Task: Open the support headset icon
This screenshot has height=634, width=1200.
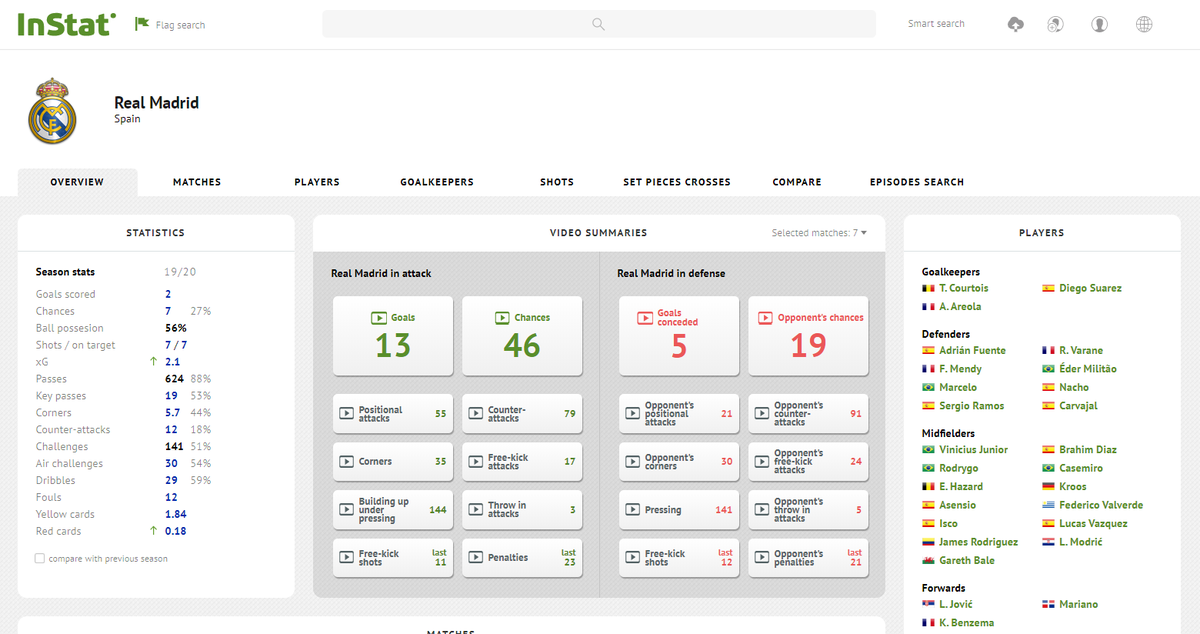Action: point(1055,24)
